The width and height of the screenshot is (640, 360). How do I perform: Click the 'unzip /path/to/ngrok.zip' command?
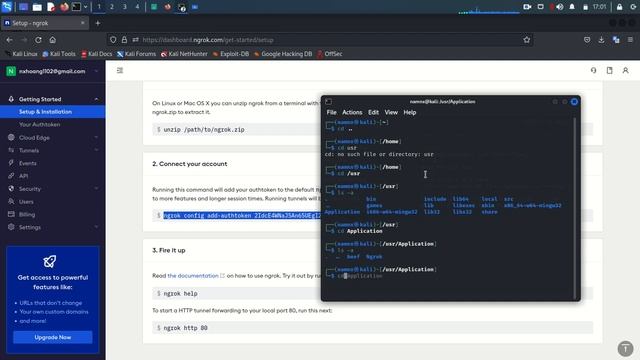pos(204,129)
